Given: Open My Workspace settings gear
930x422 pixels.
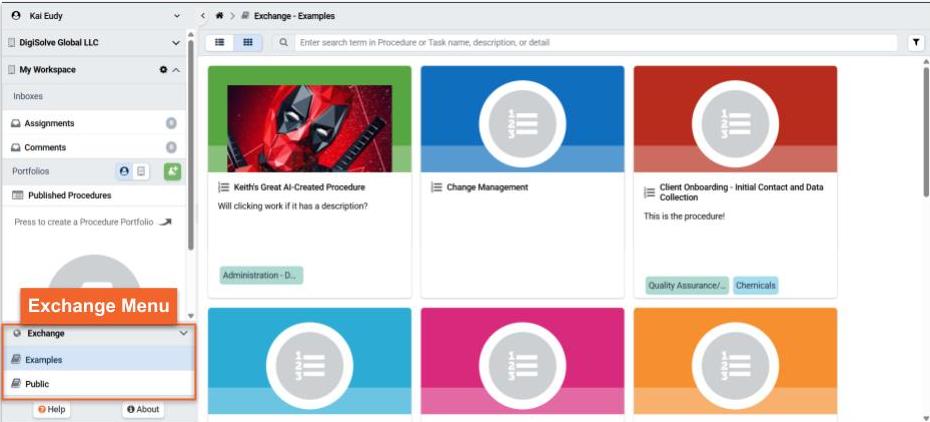Looking at the screenshot, I should point(164,69).
